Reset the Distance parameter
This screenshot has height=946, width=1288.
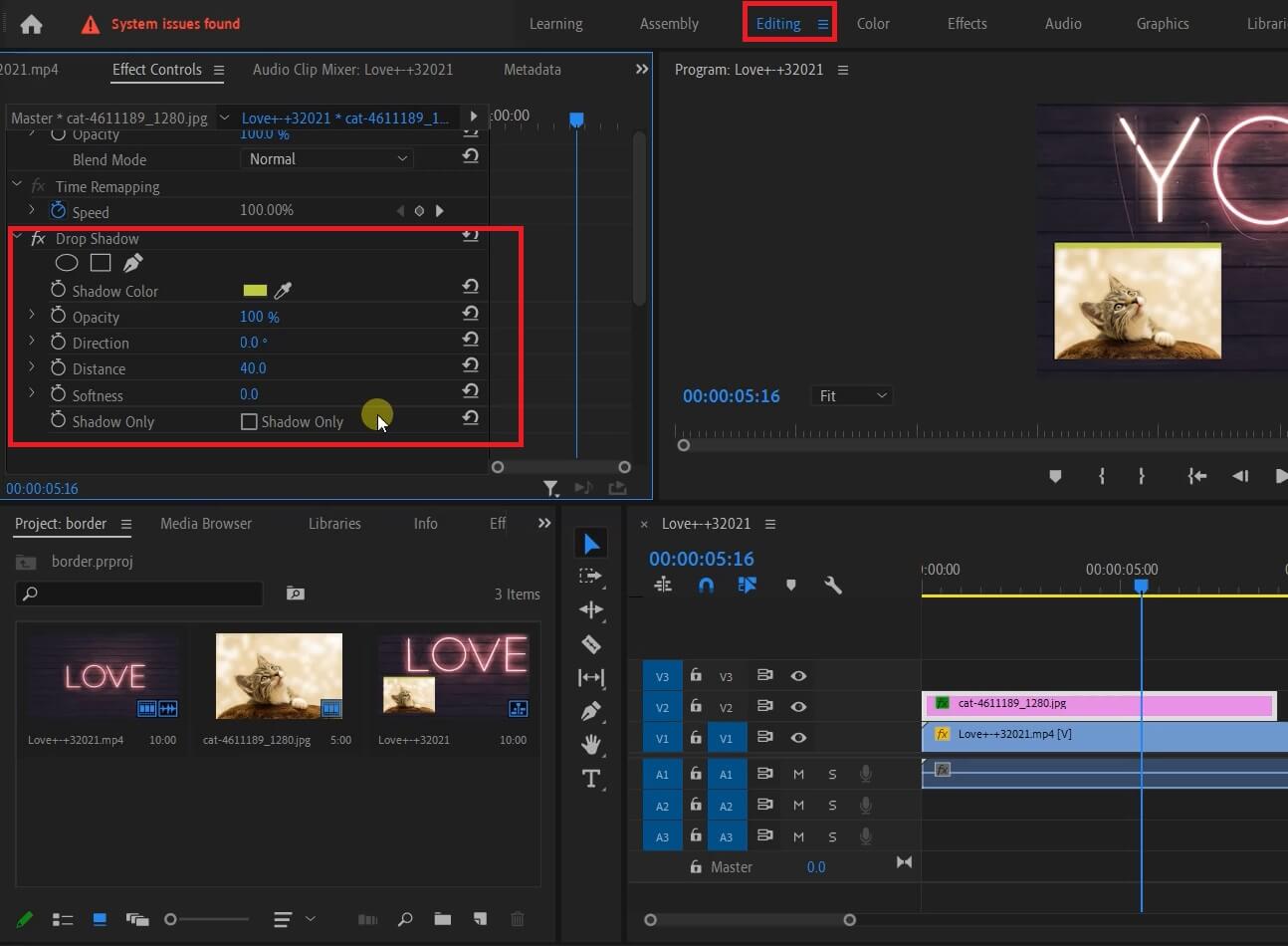471,365
